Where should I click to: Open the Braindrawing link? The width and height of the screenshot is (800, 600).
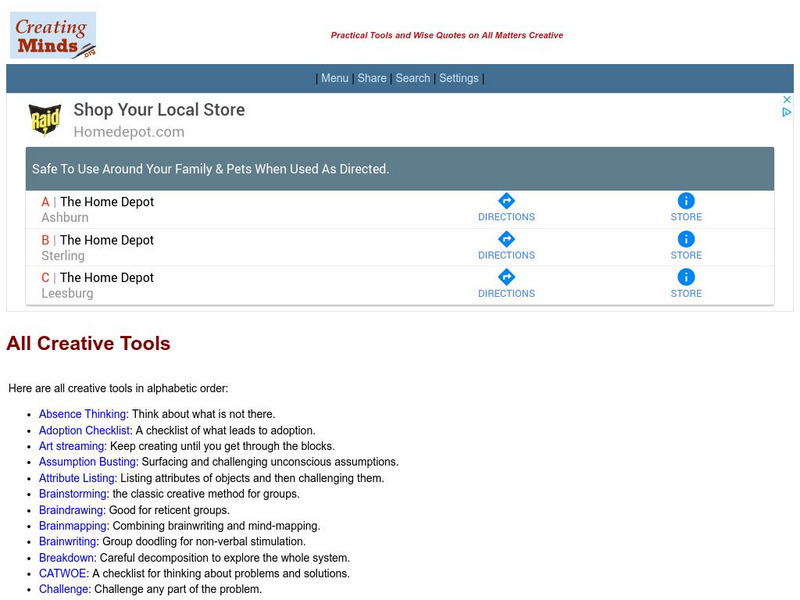(71, 510)
